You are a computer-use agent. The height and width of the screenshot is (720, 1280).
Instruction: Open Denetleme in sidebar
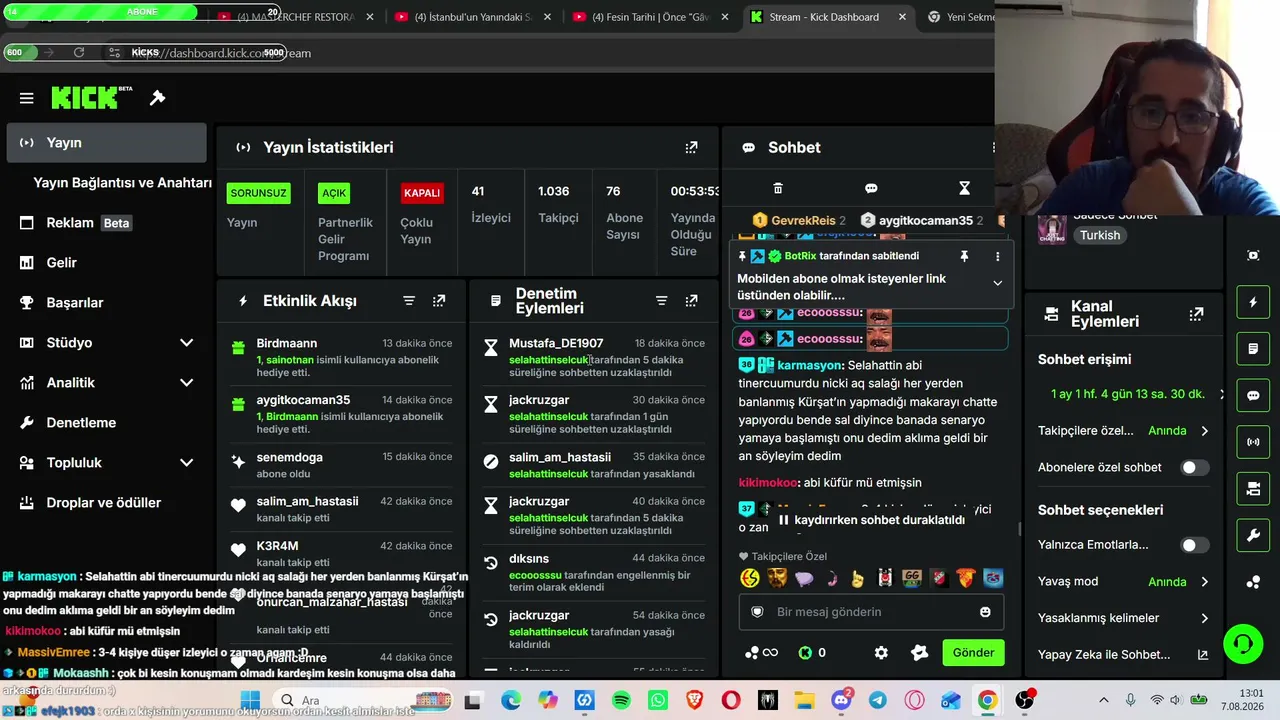point(106,423)
